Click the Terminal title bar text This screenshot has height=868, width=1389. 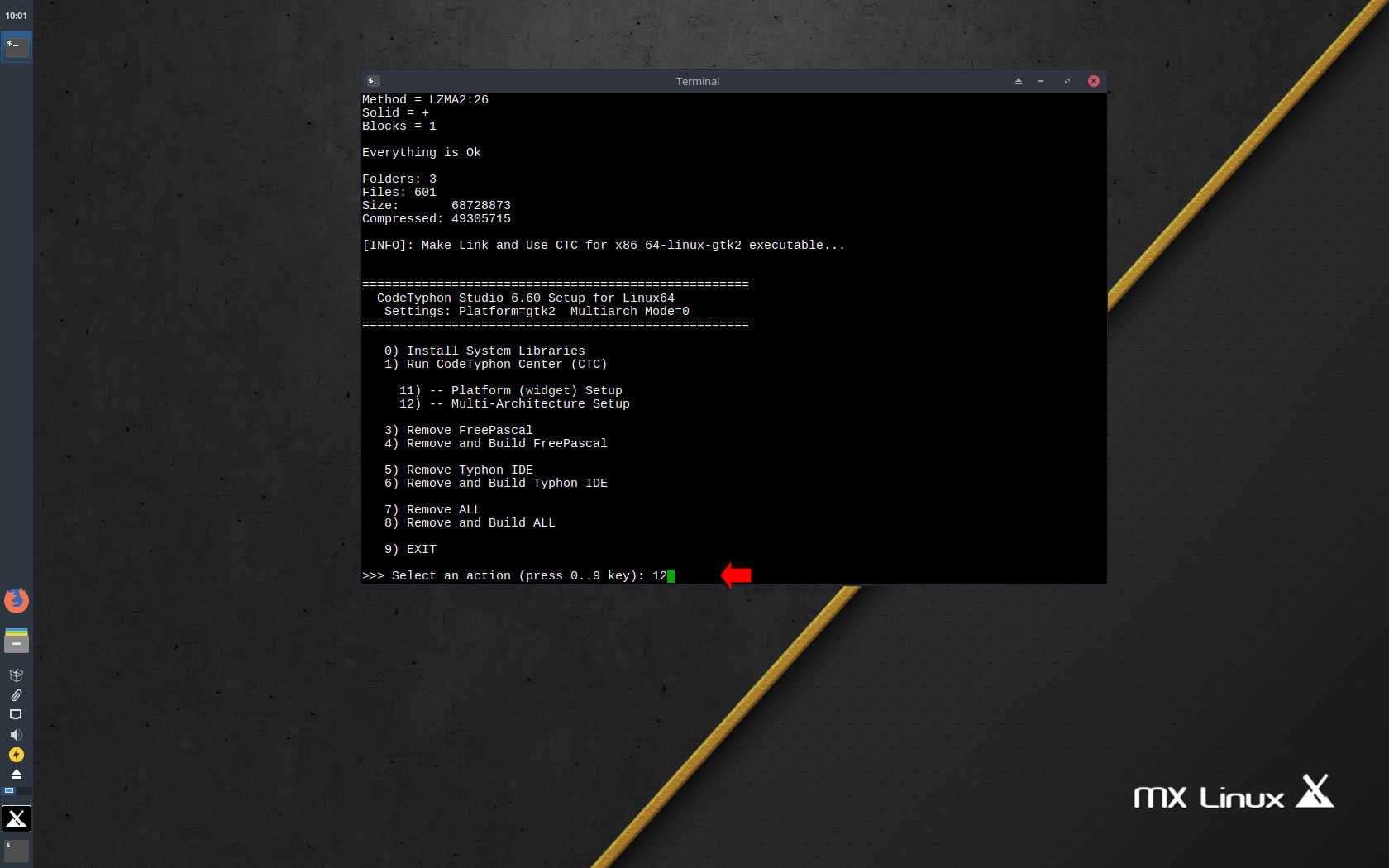tap(698, 81)
